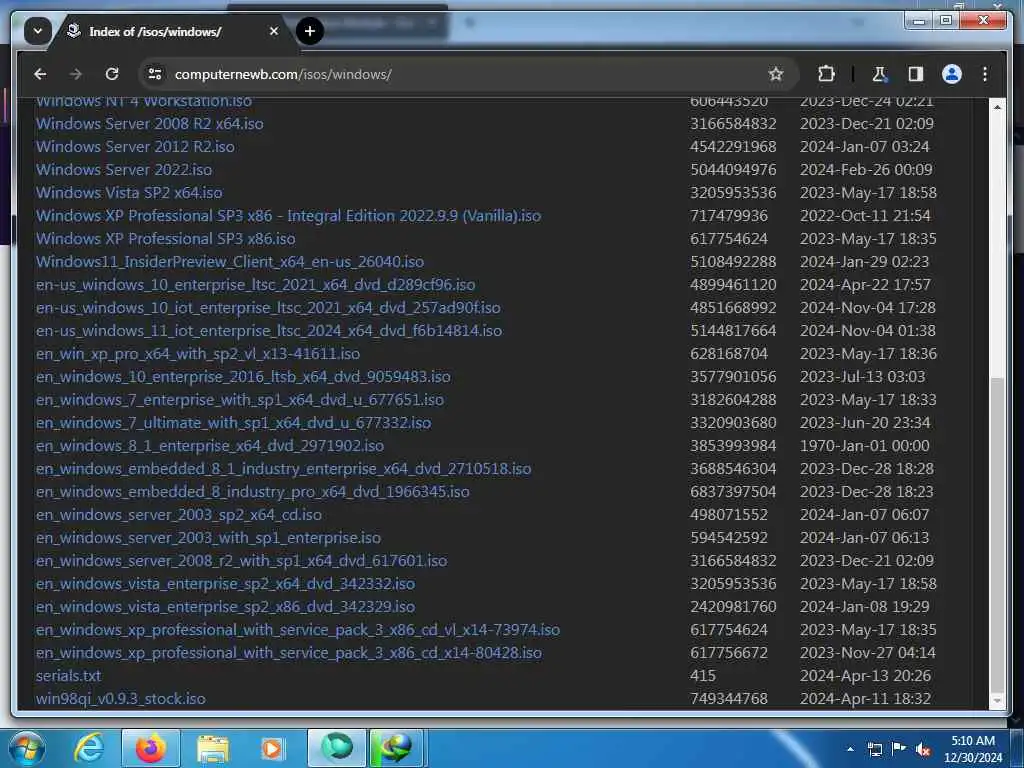Download XP Integral Edition 2022.9.9 (Vanilla).iso
The width and height of the screenshot is (1024, 768).
[289, 216]
